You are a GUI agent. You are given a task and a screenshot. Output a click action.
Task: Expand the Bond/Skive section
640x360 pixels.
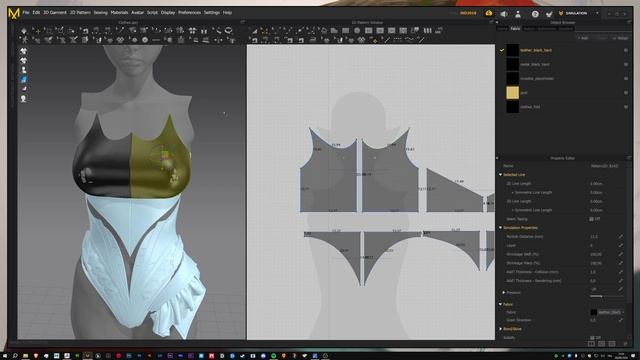click(x=500, y=329)
